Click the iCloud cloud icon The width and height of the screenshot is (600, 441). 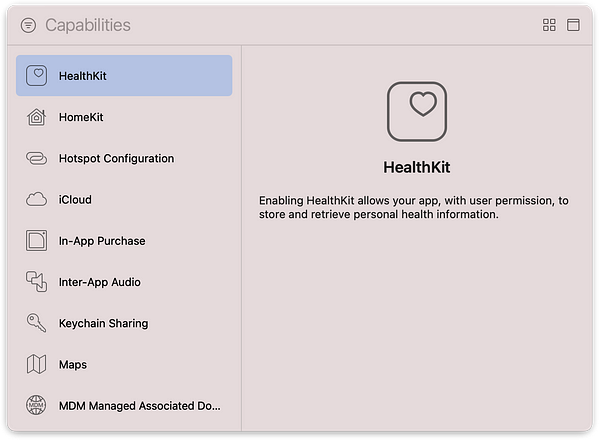coord(36,199)
